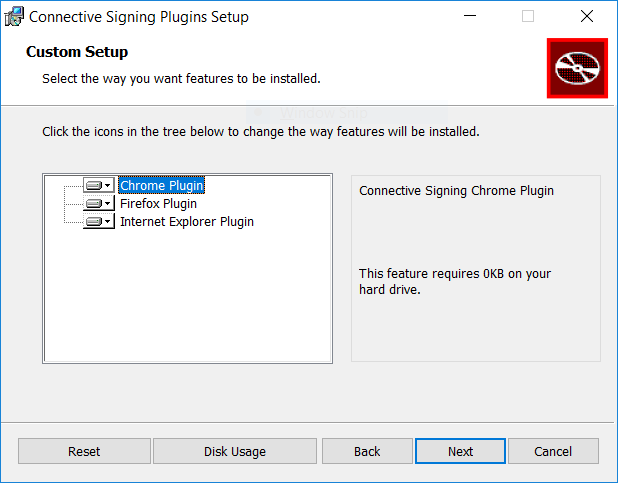Select the Chrome Plugin tree label
The width and height of the screenshot is (618, 483).
pyautogui.click(x=161, y=185)
